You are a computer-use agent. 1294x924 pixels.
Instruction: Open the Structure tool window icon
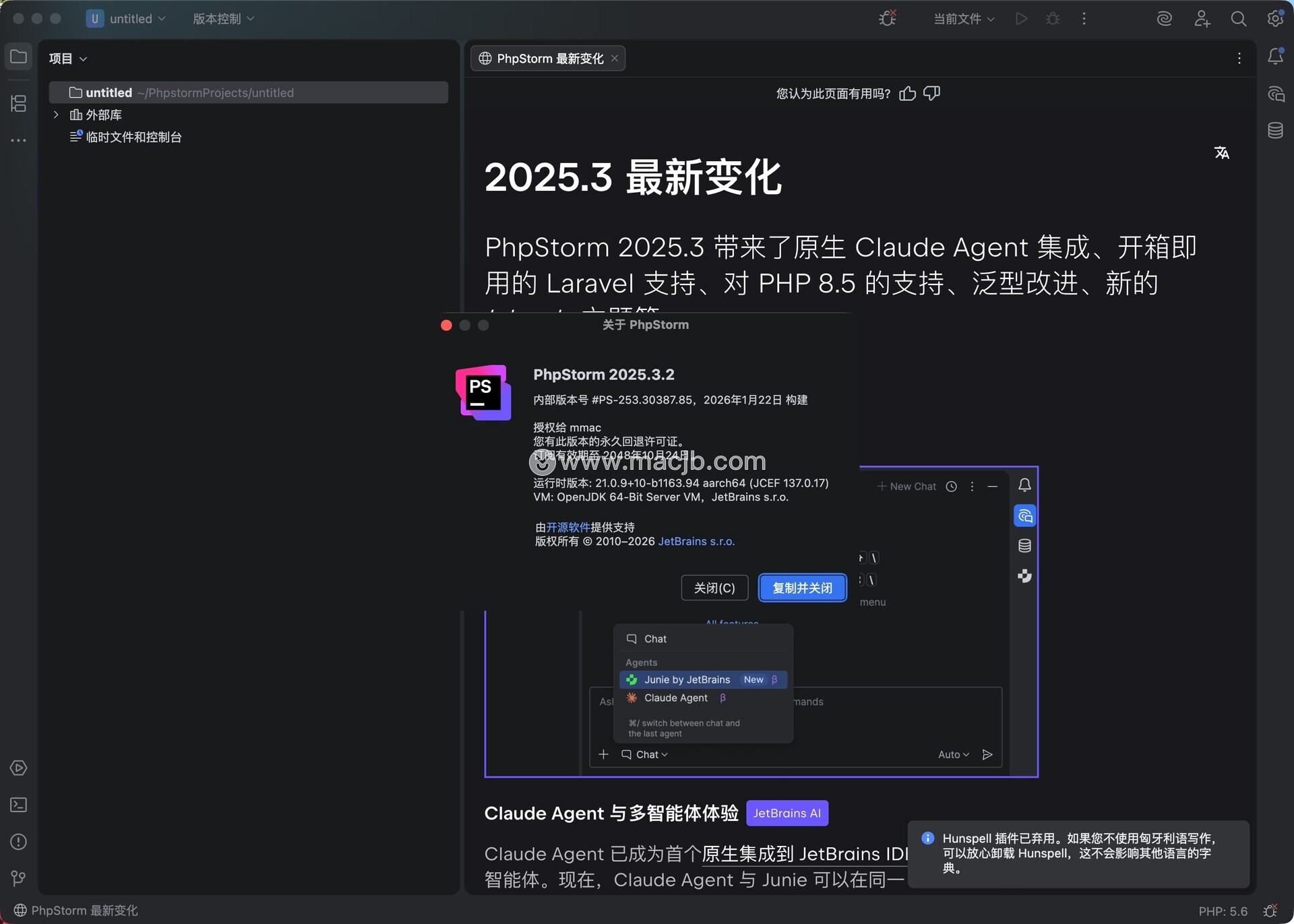(x=18, y=103)
